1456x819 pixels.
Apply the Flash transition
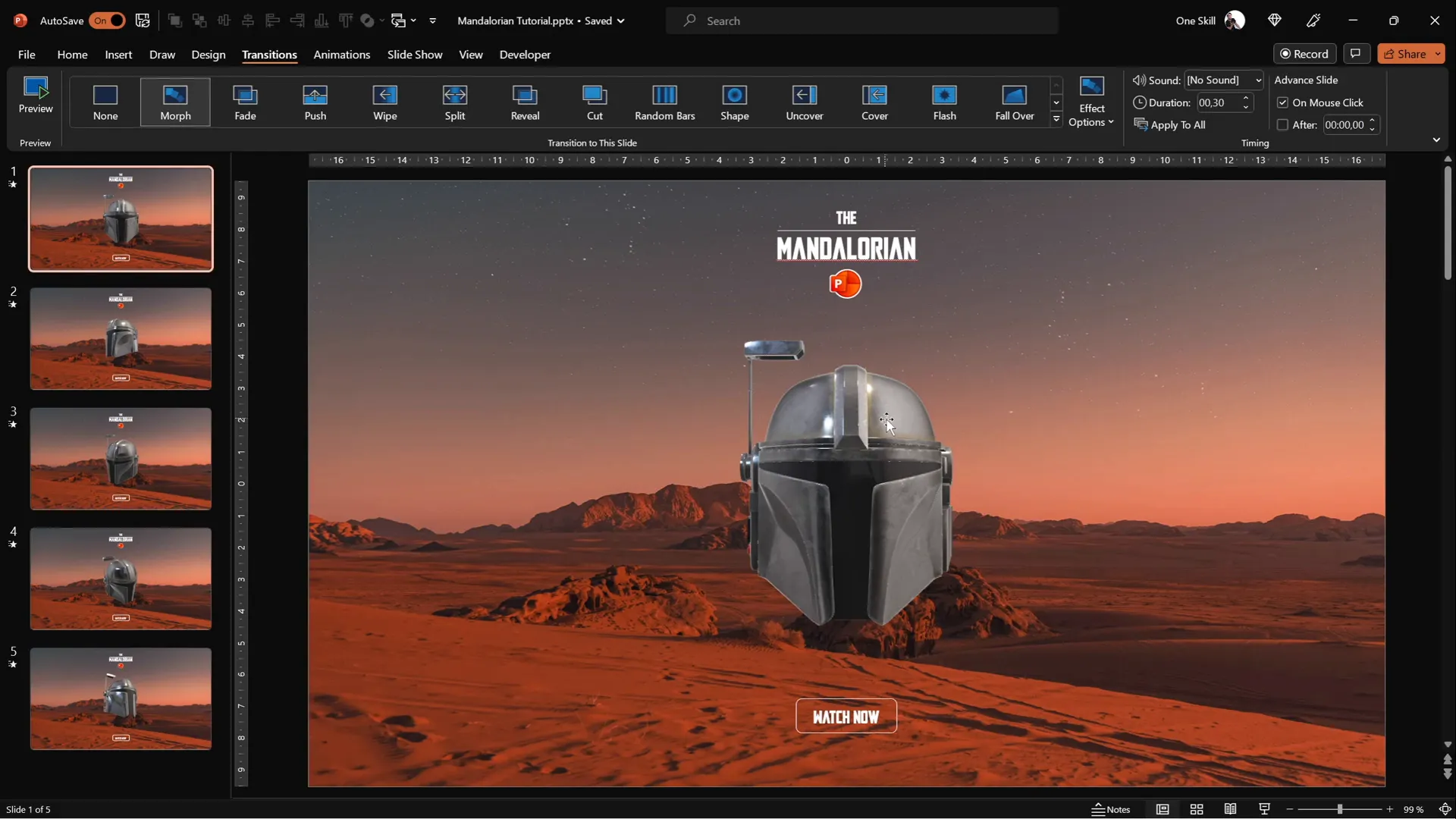944,102
